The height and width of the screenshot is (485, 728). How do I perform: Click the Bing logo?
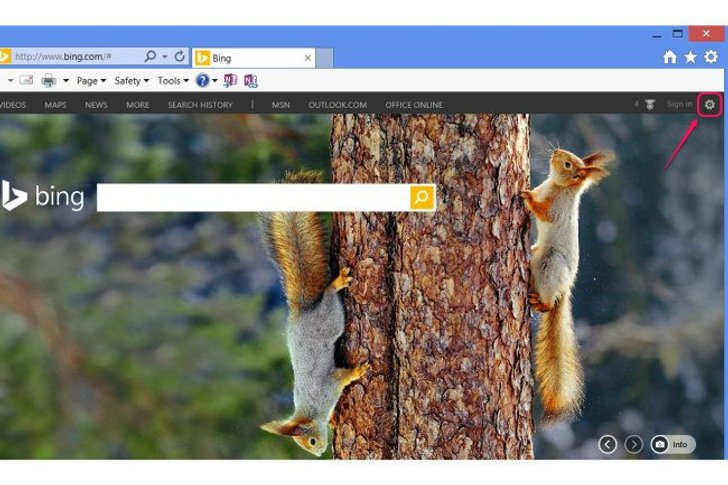[42, 196]
